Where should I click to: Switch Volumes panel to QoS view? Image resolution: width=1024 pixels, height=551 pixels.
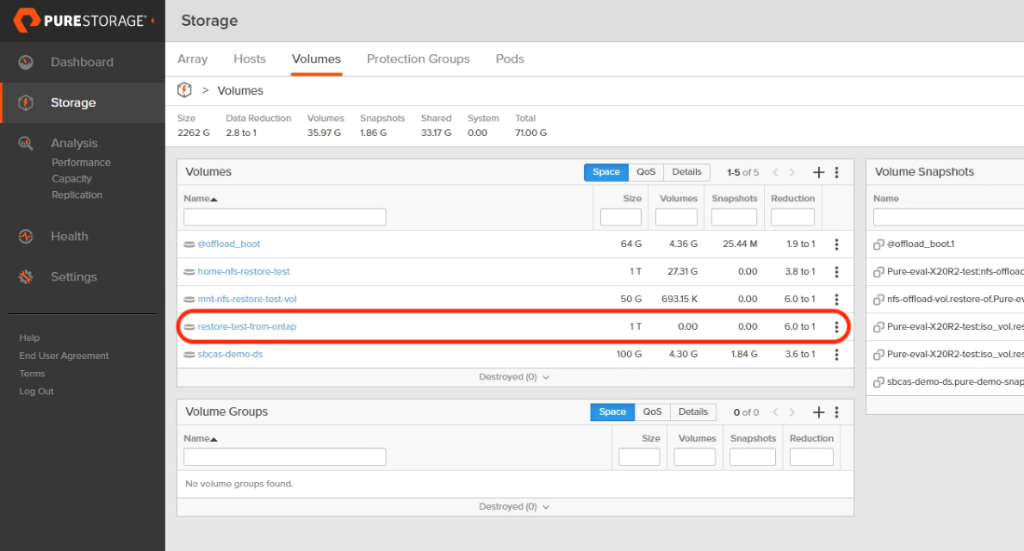[x=646, y=172]
